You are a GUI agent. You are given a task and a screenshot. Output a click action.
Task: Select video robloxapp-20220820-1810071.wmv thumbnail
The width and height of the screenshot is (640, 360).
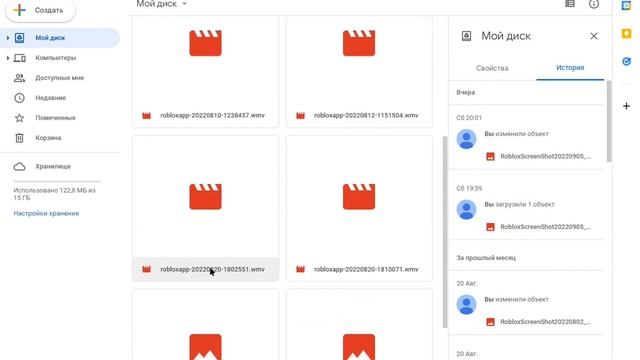[359, 197]
